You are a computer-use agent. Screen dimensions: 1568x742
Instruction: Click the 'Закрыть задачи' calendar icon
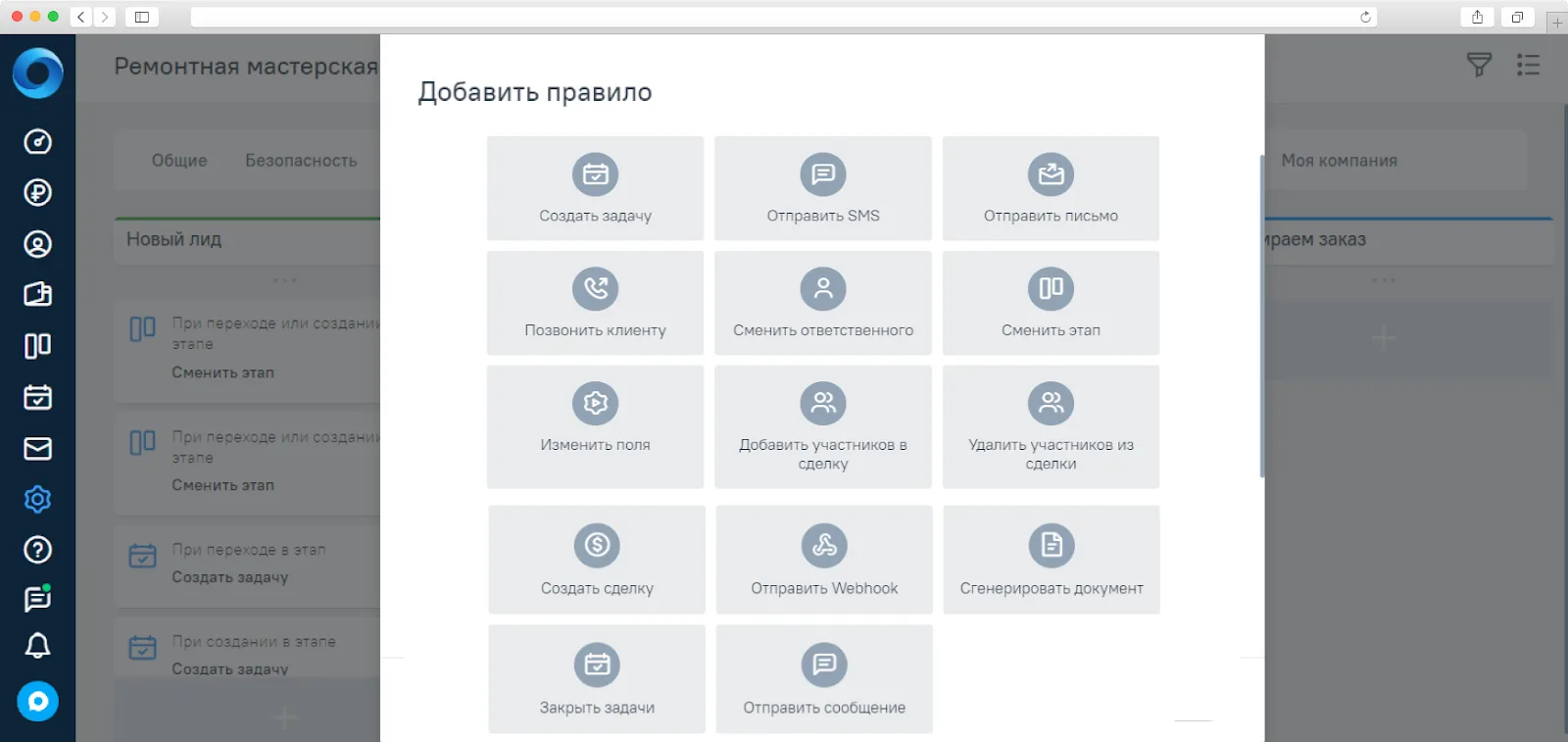[x=597, y=665]
